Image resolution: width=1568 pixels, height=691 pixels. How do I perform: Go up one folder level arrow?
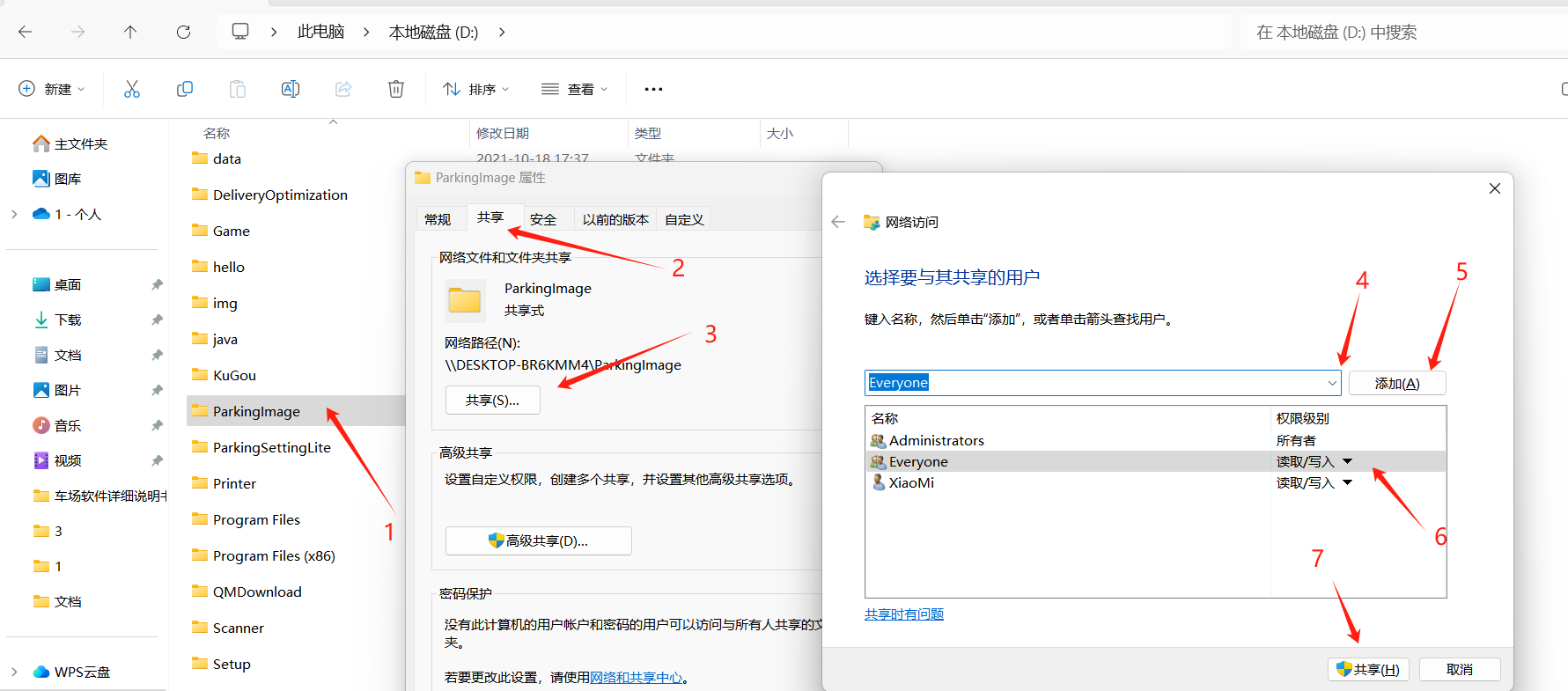point(130,32)
